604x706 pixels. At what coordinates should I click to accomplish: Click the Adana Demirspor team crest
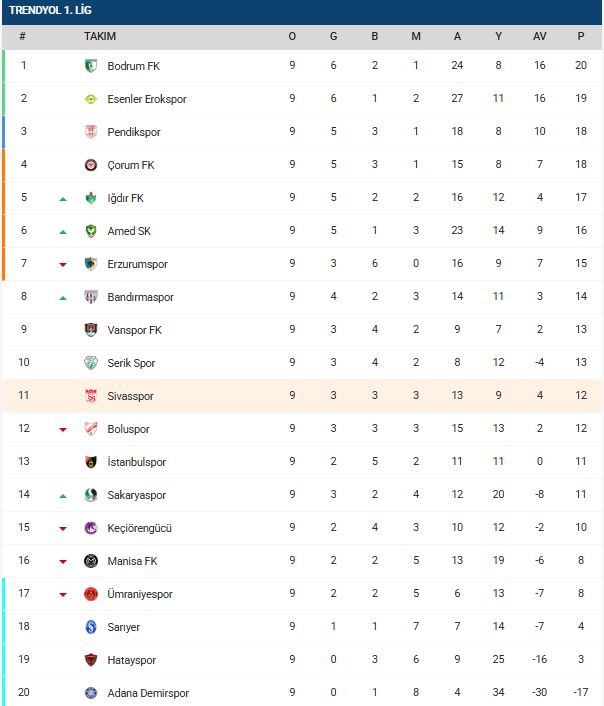90,693
